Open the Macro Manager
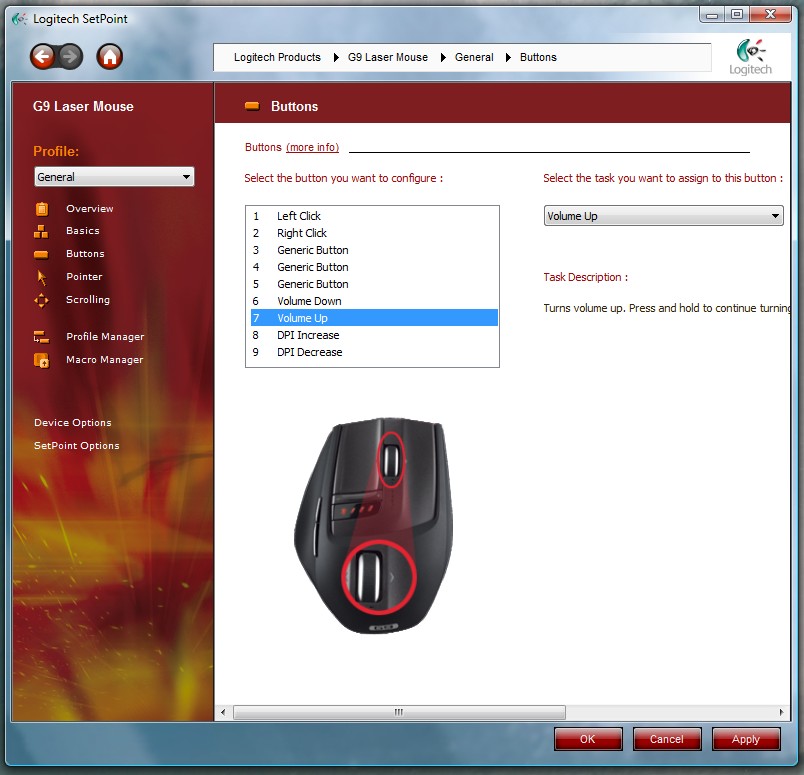The width and height of the screenshot is (804, 775). point(105,360)
